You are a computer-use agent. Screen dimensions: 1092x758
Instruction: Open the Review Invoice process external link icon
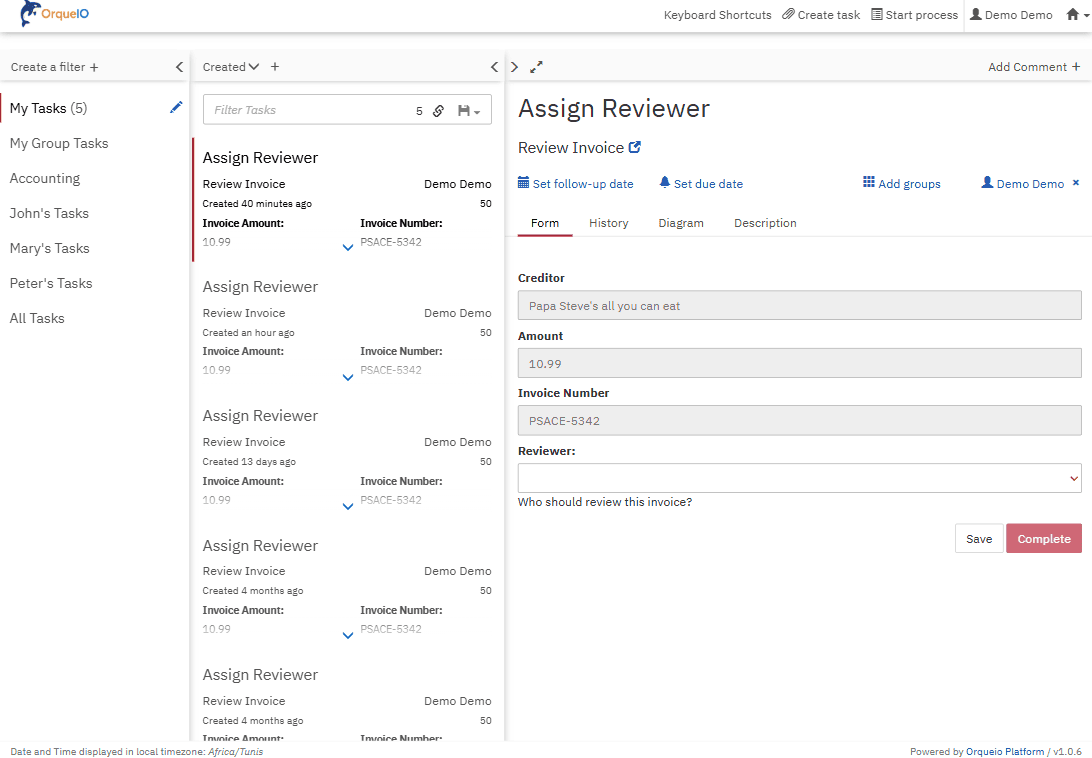pyautogui.click(x=634, y=148)
